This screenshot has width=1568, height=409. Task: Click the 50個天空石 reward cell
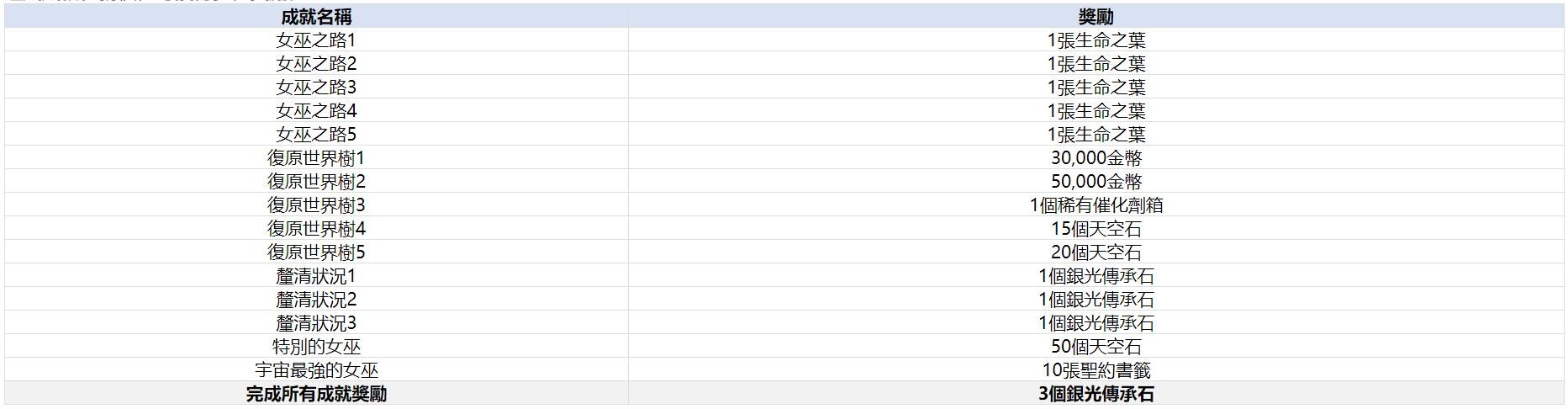1095,347
